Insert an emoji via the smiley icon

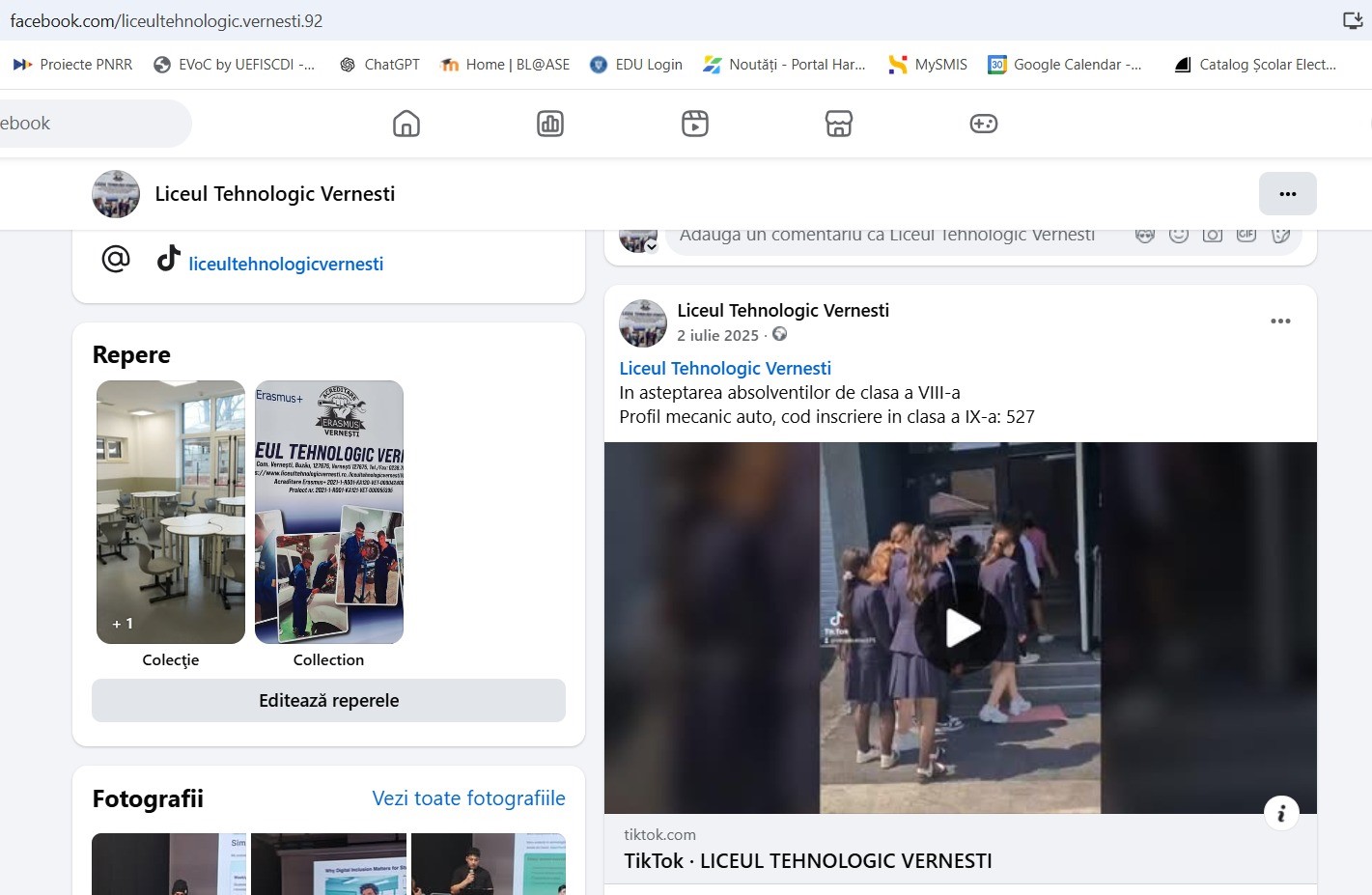click(1179, 235)
